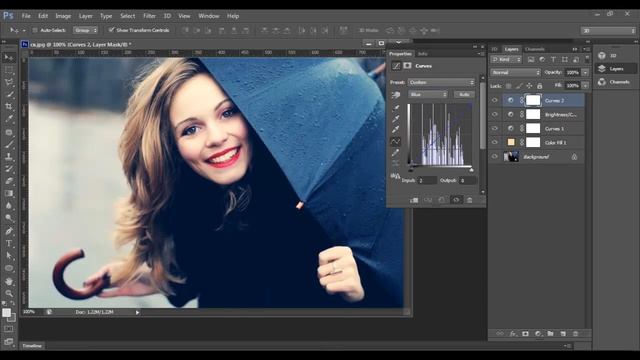This screenshot has width=640, height=360.
Task: Select the Horizontal Type tool
Action: 9,243
